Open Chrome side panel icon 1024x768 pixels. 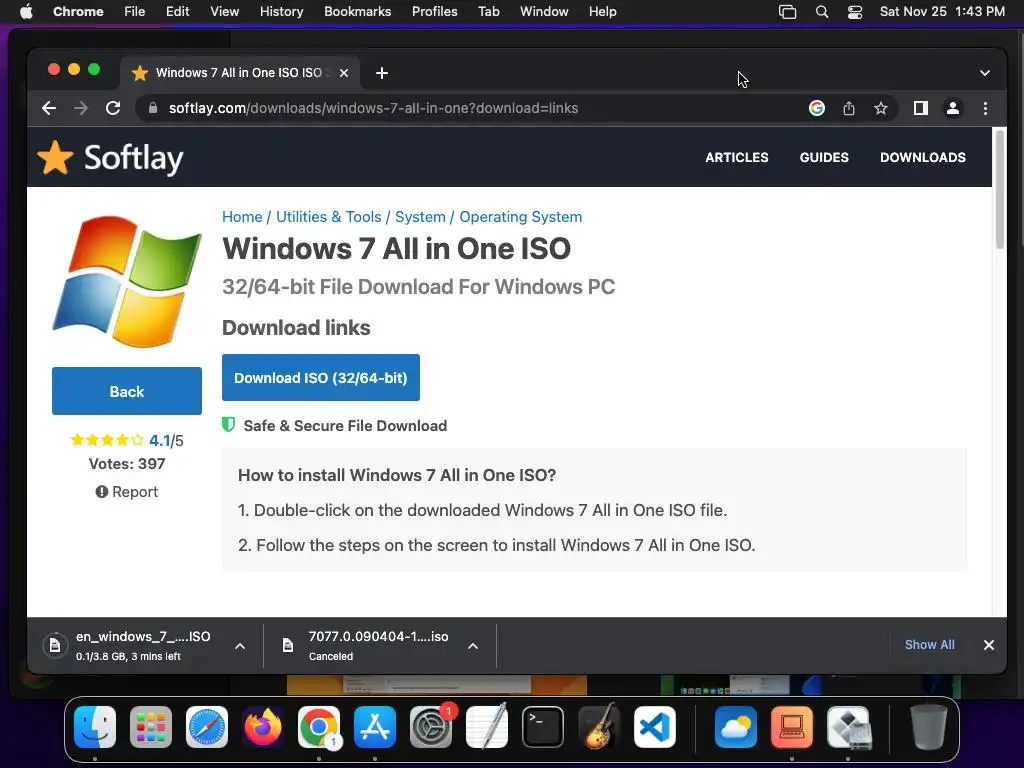coord(921,108)
